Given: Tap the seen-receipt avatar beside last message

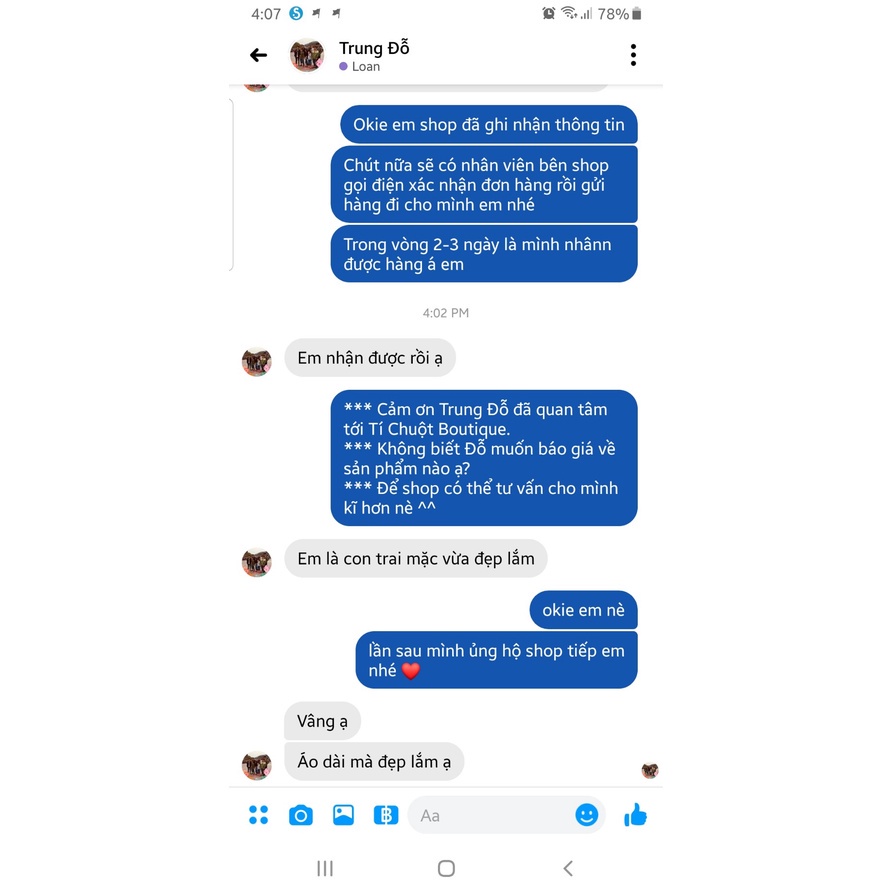Looking at the screenshot, I should (650, 770).
